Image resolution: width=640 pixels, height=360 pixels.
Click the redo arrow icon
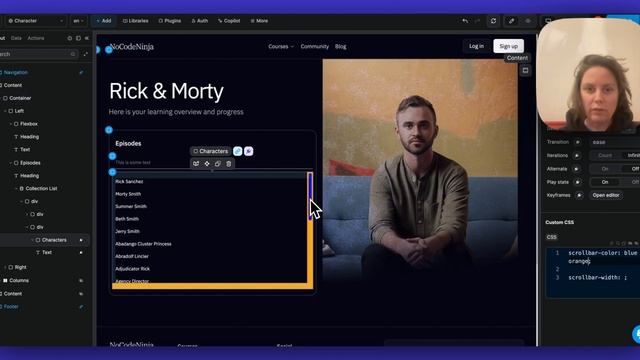point(477,21)
